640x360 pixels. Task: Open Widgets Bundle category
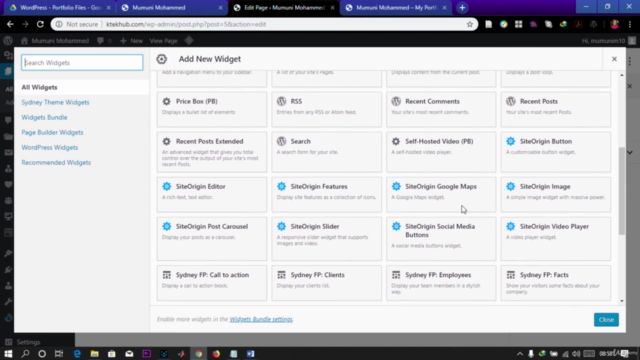[44, 118]
